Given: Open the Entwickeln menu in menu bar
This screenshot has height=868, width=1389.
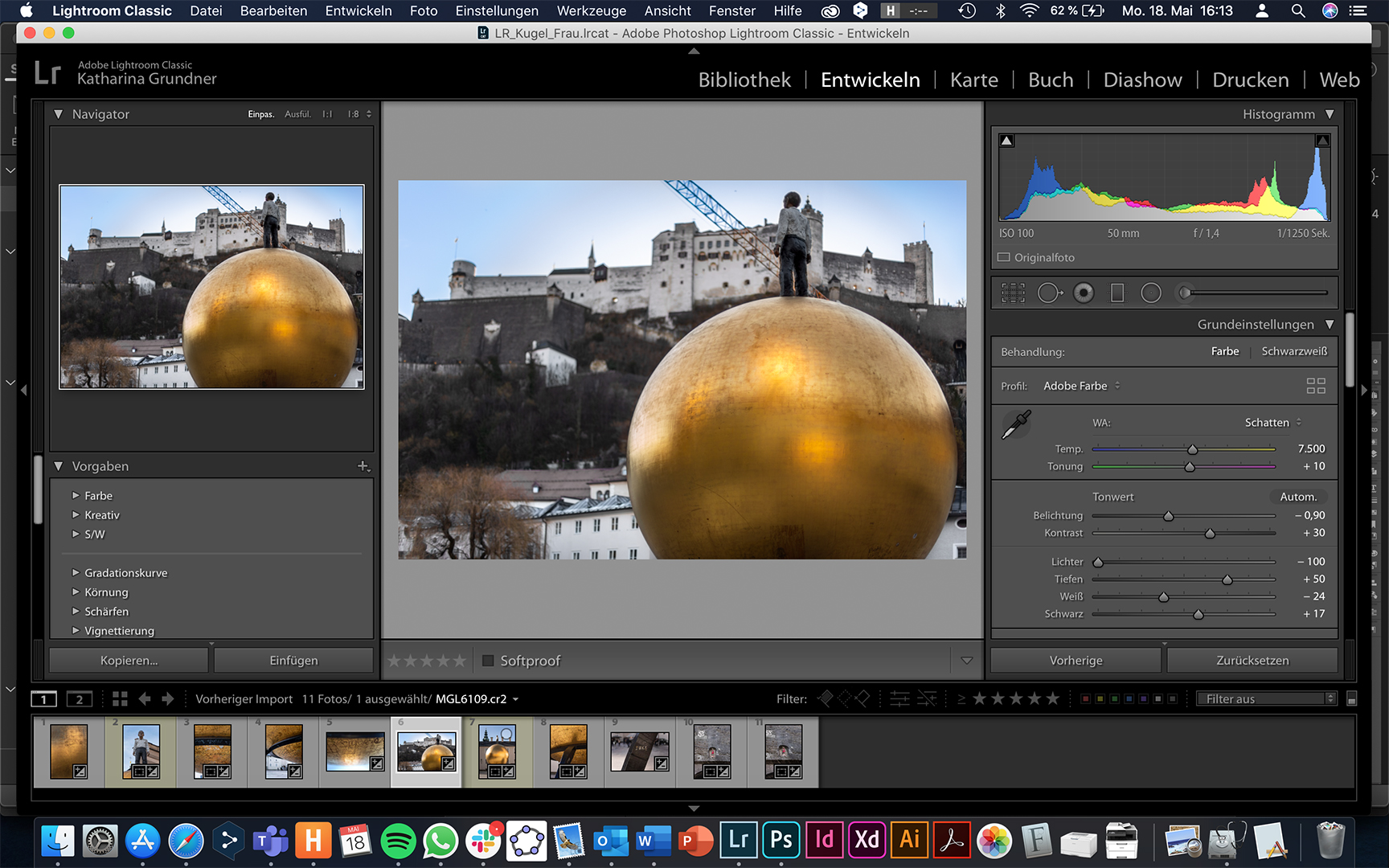Looking at the screenshot, I should click(x=359, y=10).
